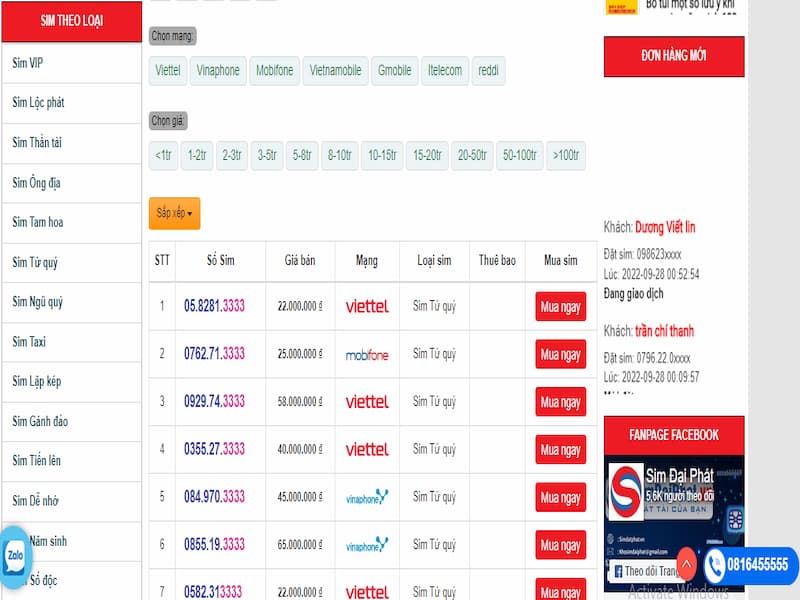Click Mua ngay for 084.970.3333

coord(560,497)
